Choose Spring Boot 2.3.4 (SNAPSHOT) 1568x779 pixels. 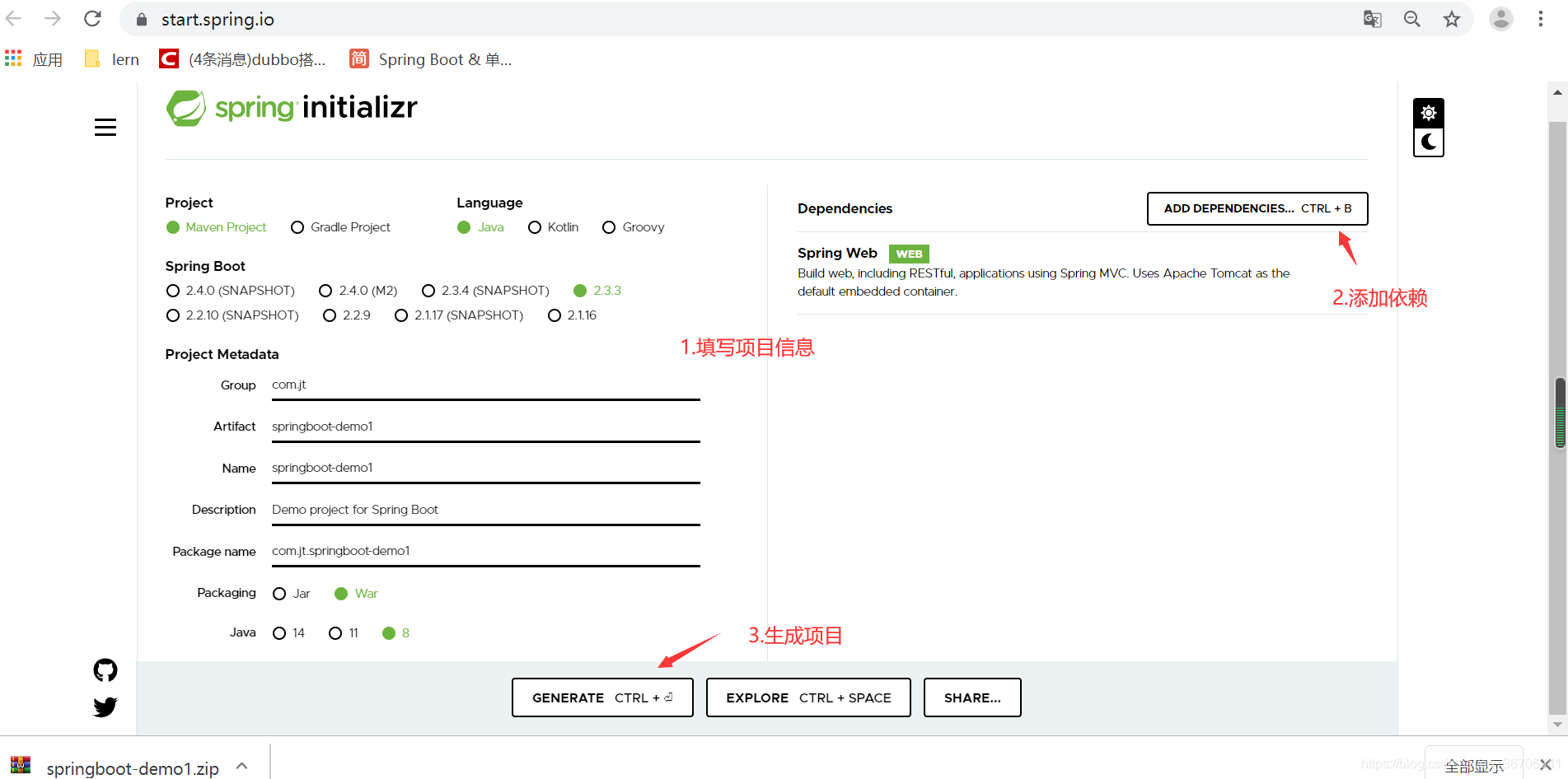tap(485, 291)
